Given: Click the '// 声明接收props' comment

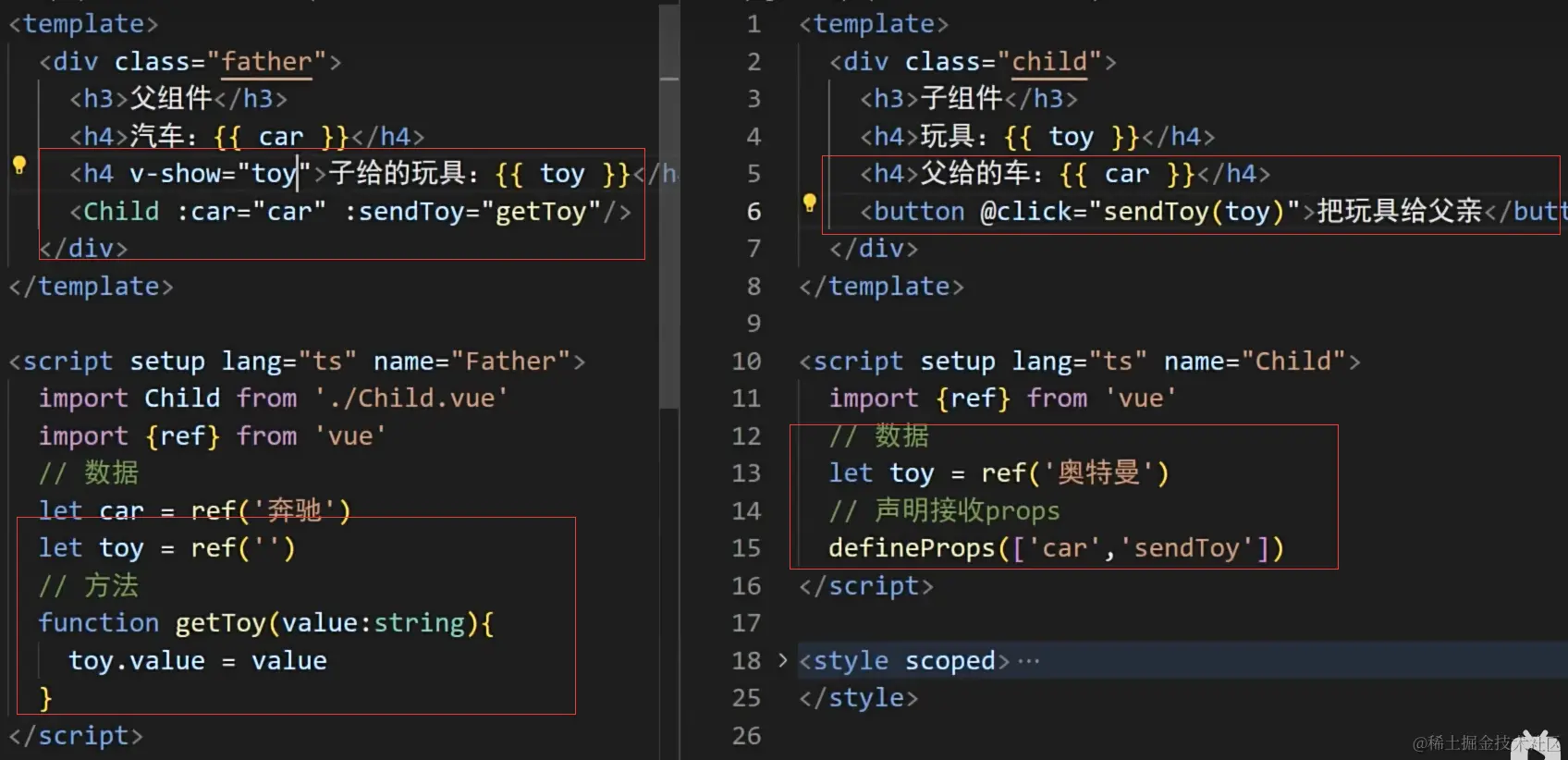Looking at the screenshot, I should click(x=944, y=510).
